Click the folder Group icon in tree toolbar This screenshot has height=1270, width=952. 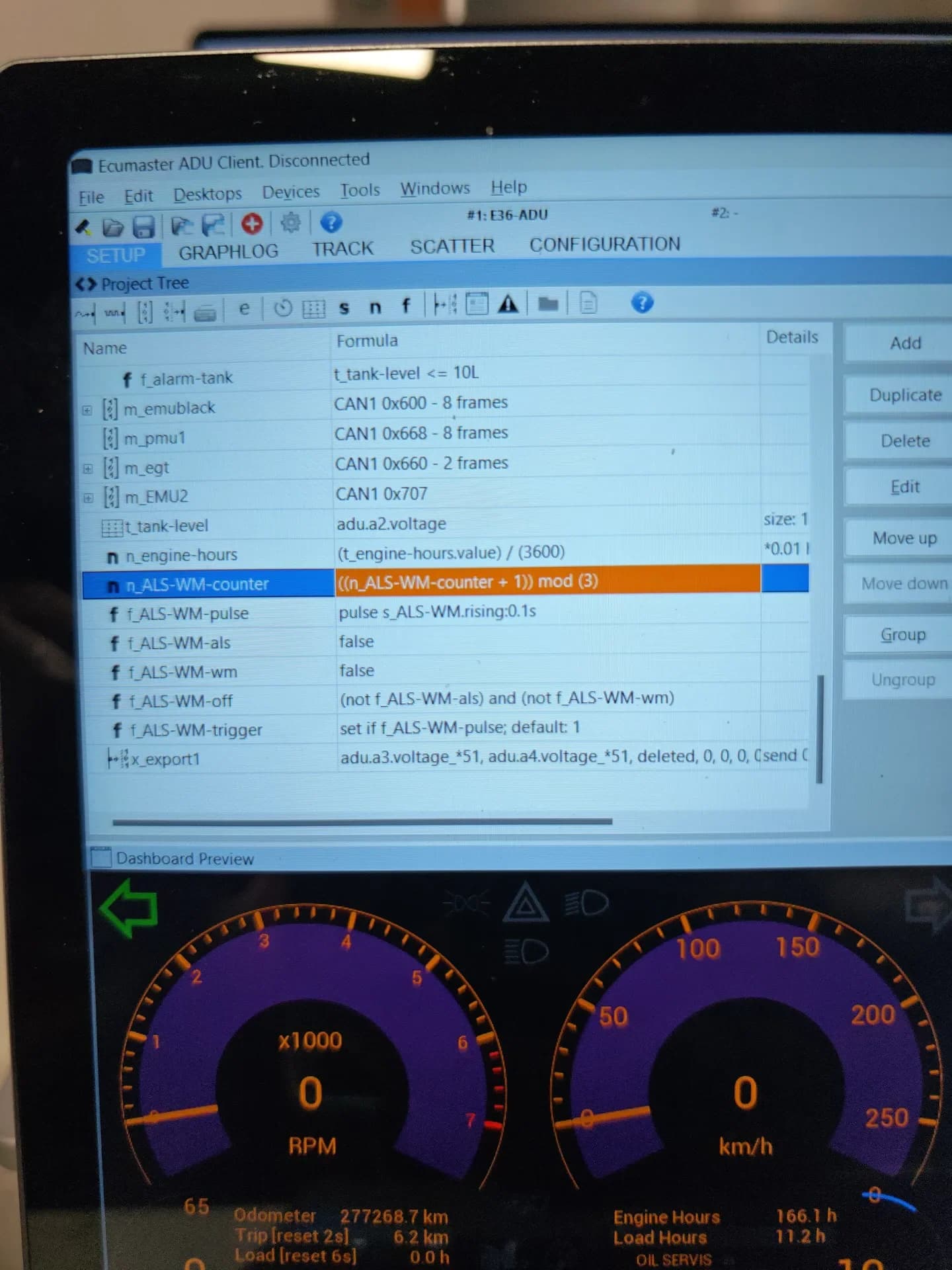[548, 304]
